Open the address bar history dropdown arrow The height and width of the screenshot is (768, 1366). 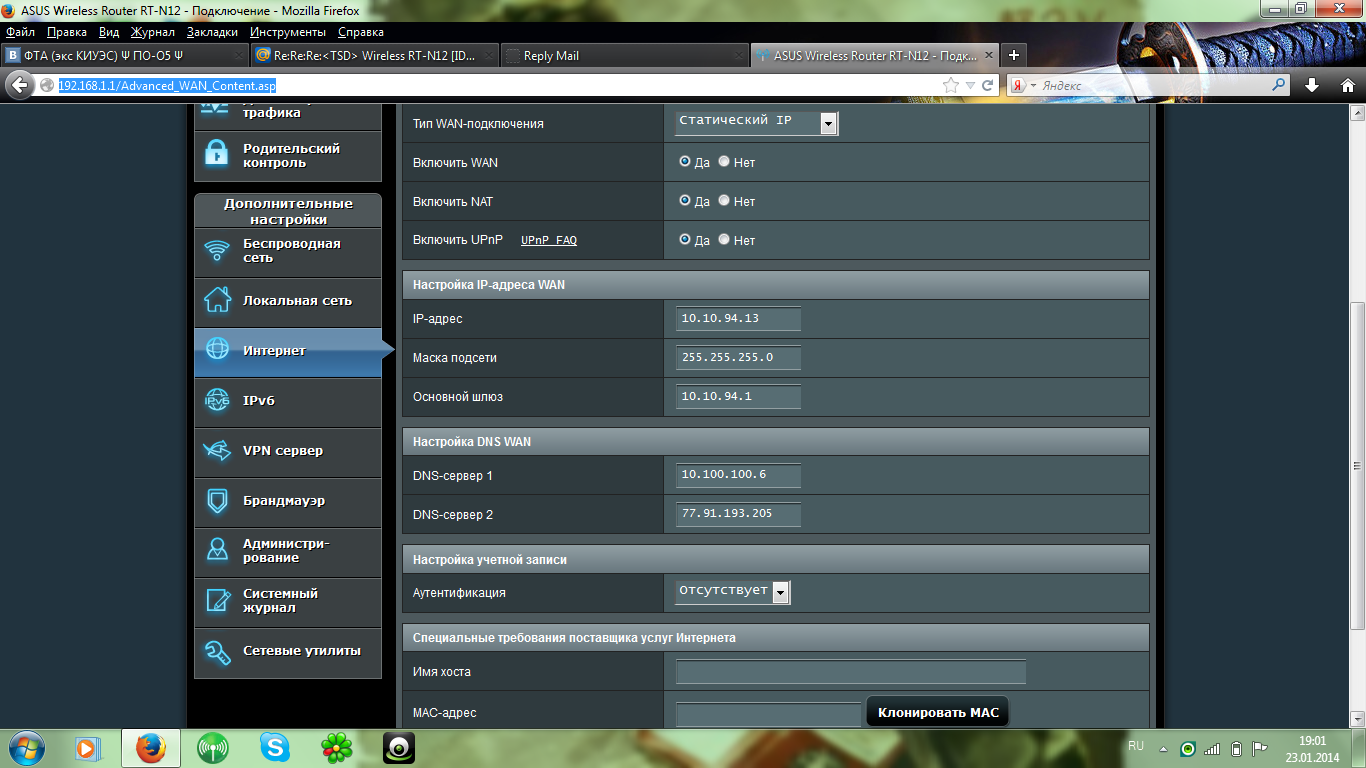click(968, 86)
